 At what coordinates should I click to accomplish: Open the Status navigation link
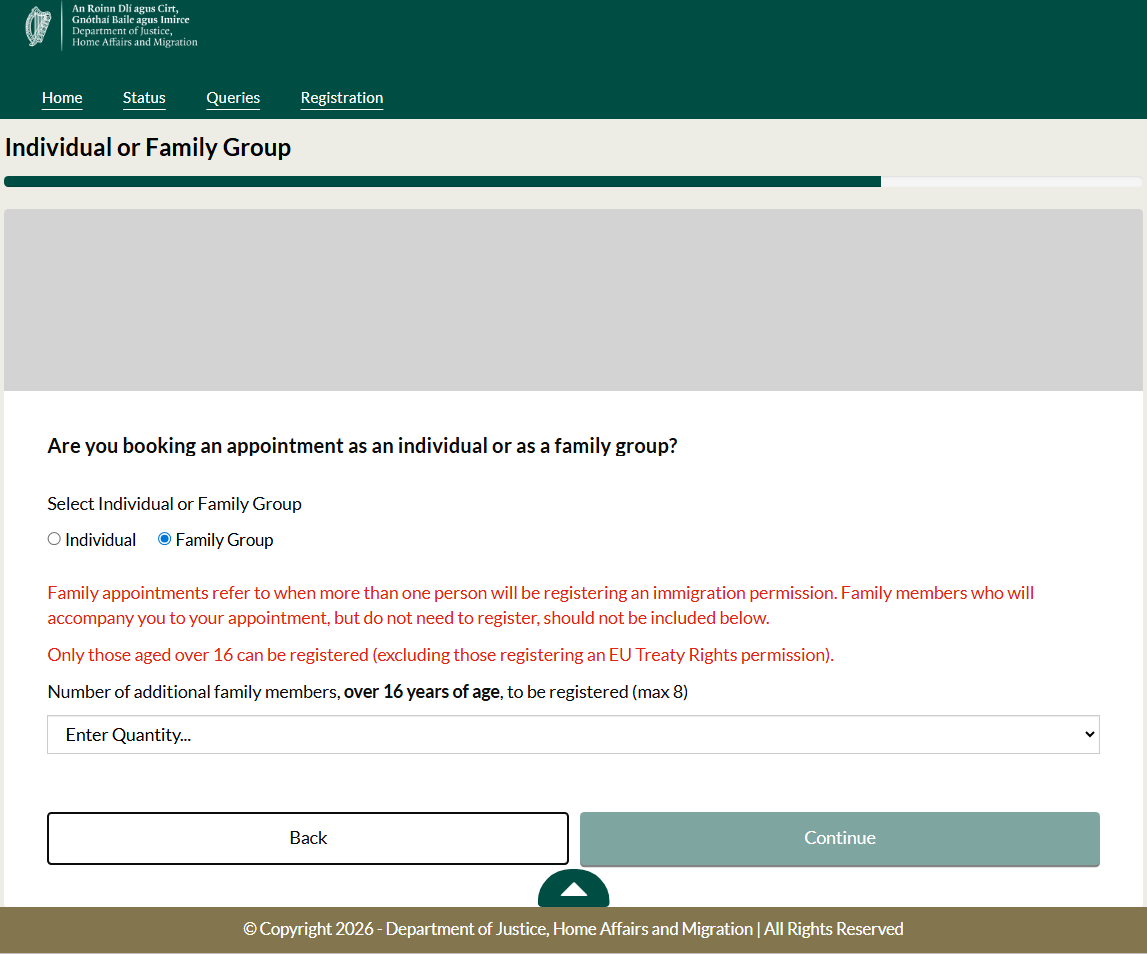(144, 98)
